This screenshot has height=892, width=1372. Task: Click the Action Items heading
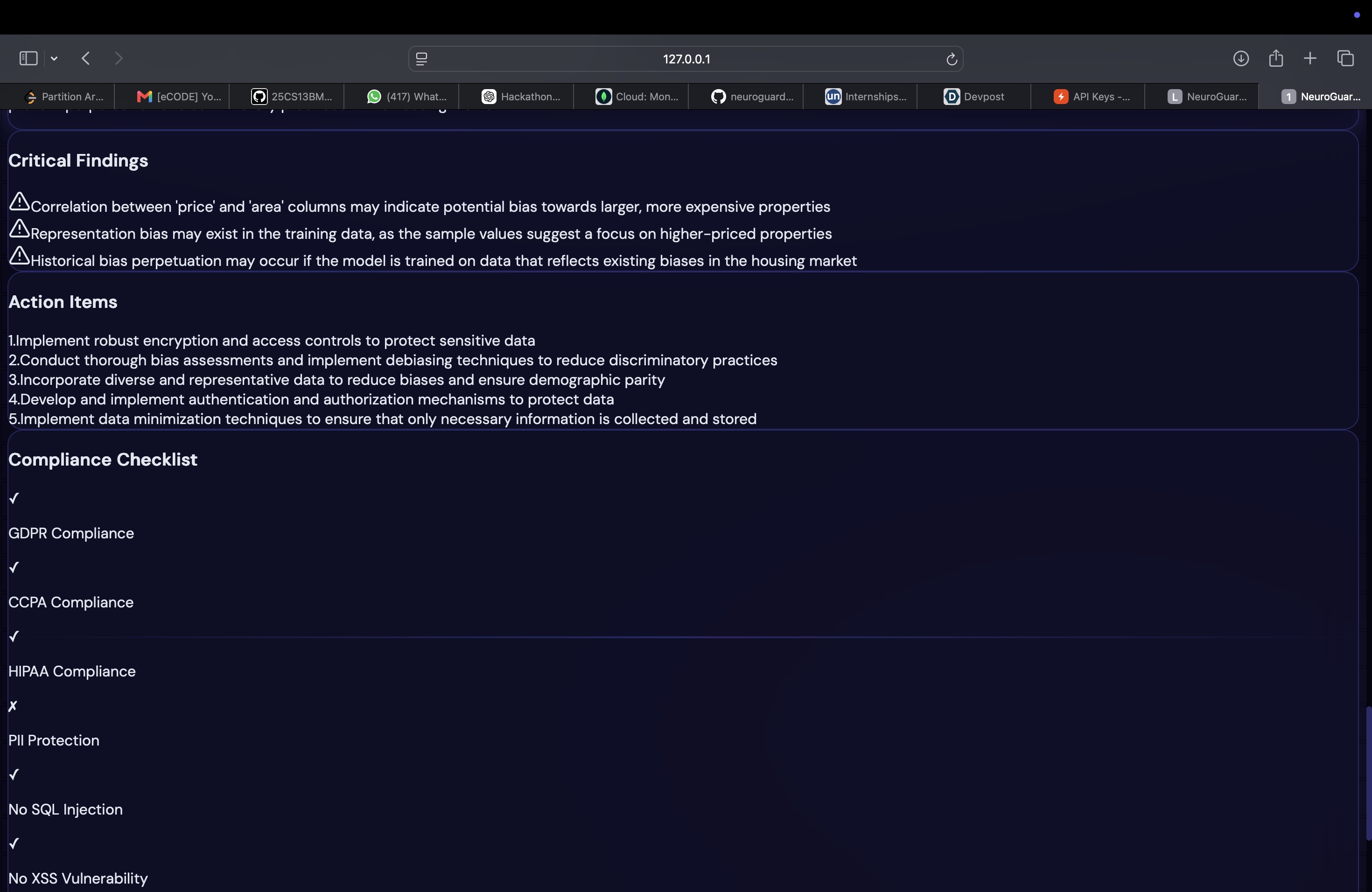point(63,302)
